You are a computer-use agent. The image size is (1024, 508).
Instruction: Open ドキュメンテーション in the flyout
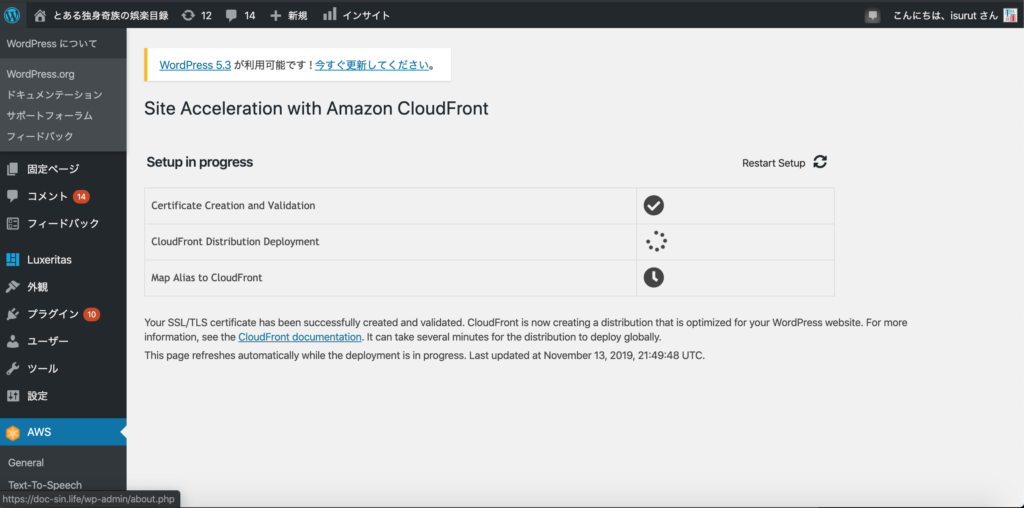[x=54, y=95]
